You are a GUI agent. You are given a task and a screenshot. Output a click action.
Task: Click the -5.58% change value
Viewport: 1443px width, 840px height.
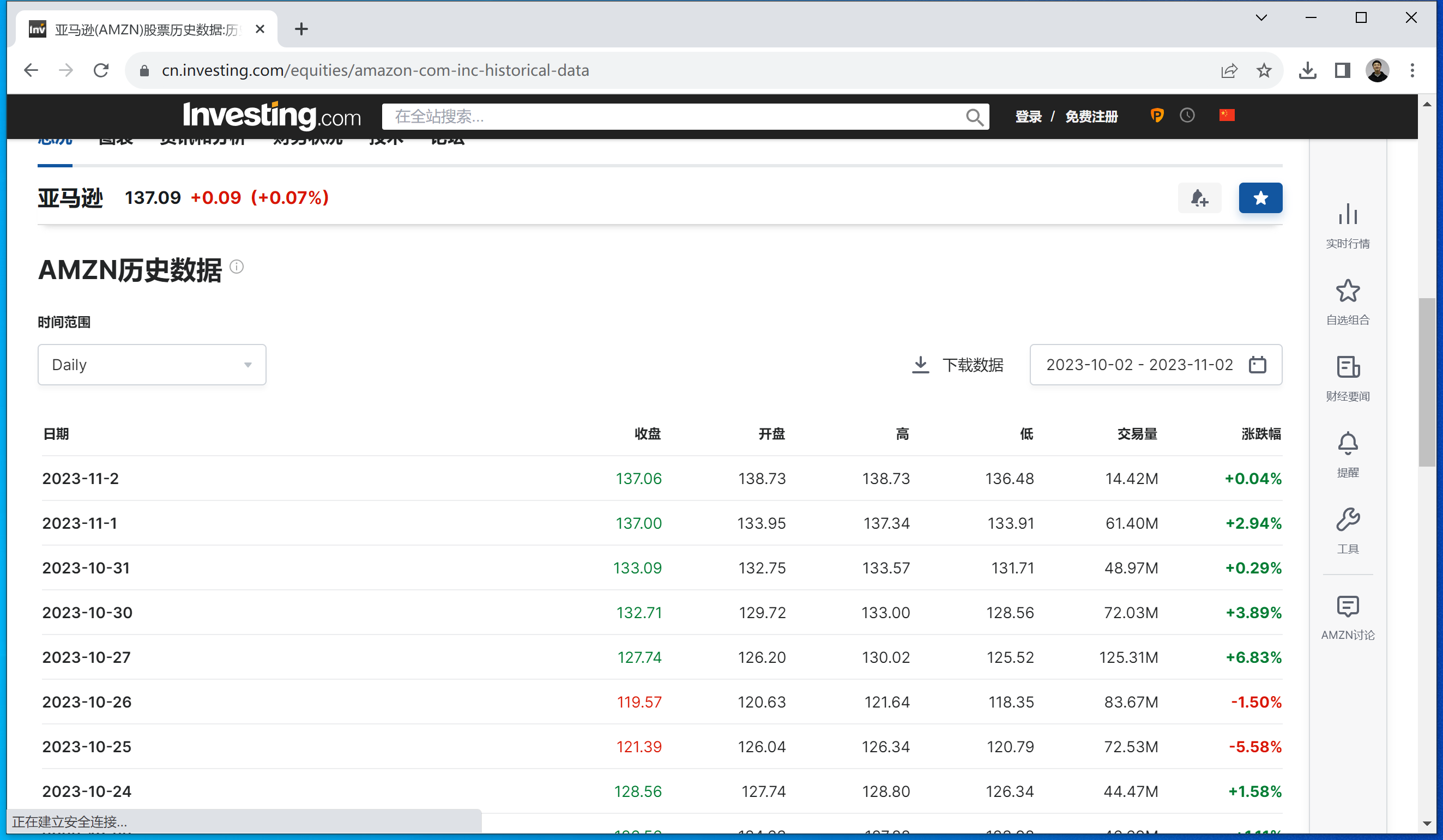pos(1255,746)
